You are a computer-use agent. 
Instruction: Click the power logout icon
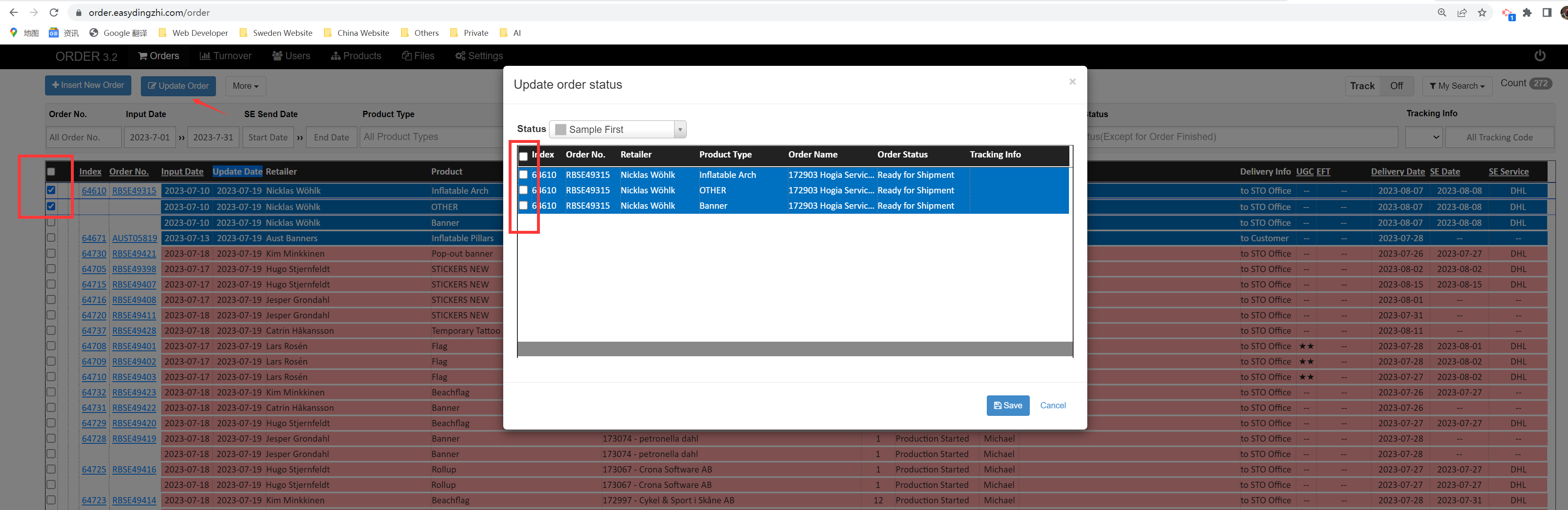1539,56
